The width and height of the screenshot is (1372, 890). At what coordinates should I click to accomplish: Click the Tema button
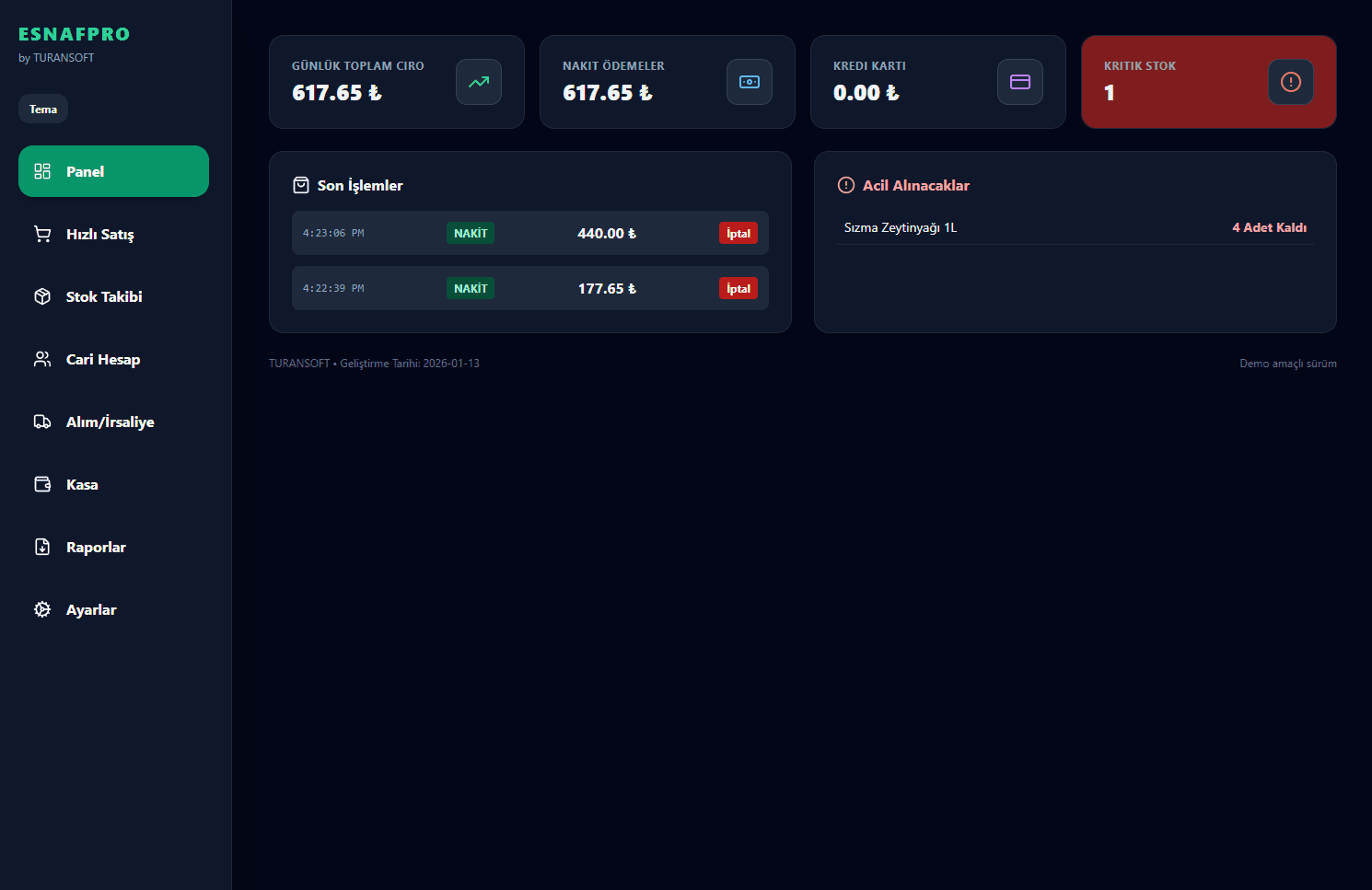43,109
